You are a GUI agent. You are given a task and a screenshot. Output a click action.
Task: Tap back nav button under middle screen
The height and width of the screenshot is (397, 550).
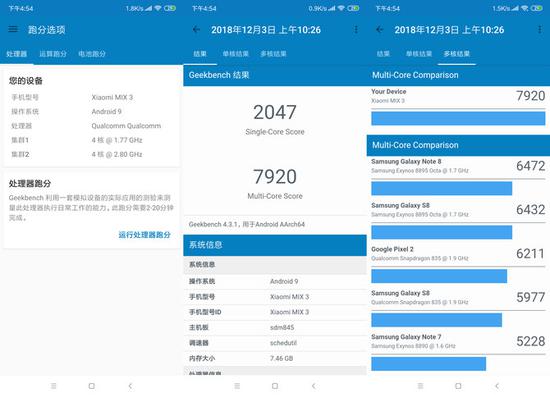(x=314, y=386)
